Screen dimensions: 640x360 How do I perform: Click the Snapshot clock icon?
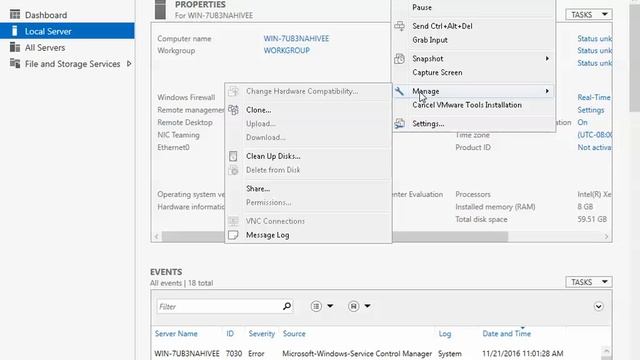click(x=400, y=59)
